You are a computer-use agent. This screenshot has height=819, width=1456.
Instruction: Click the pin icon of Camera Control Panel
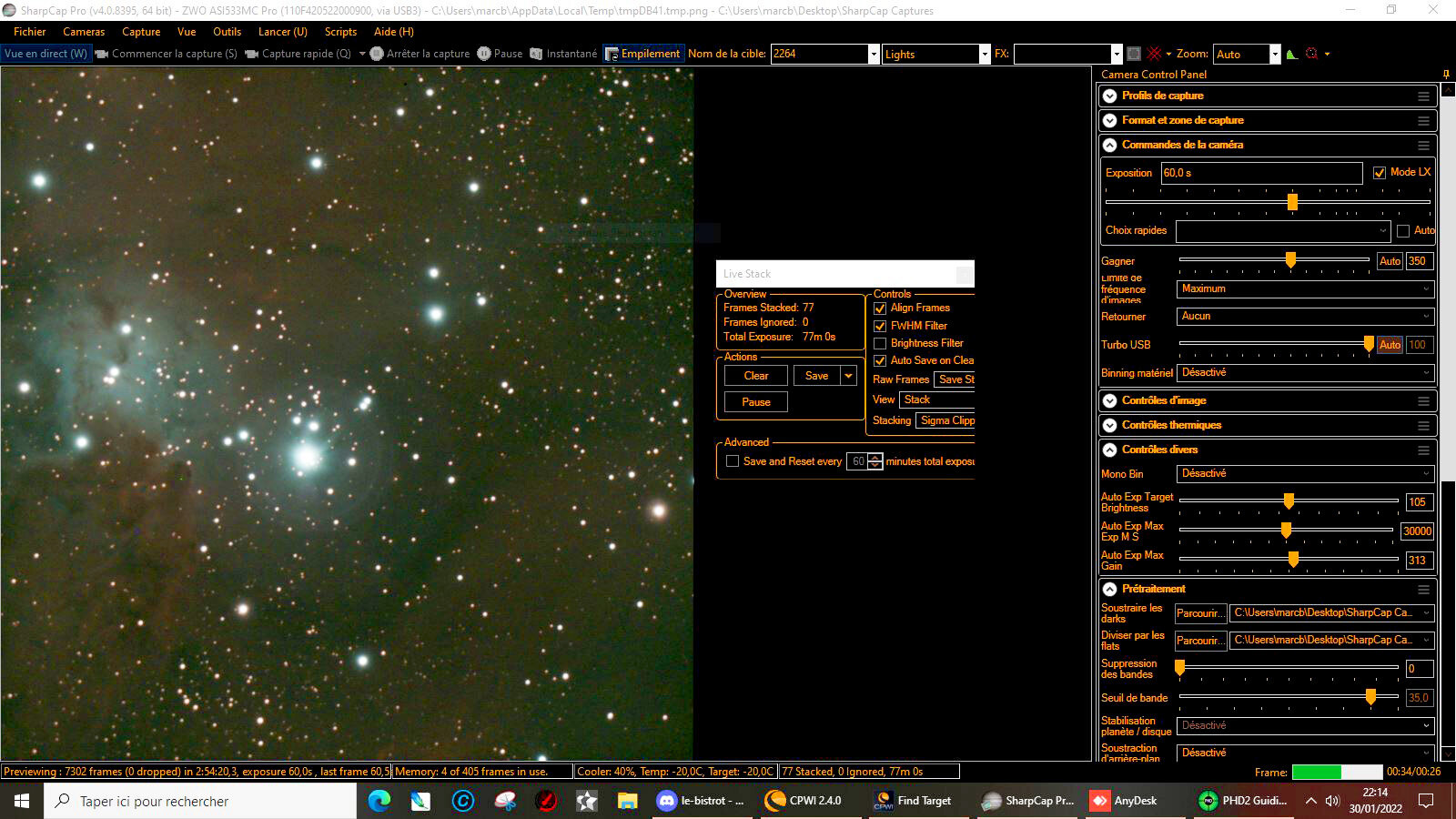(x=1446, y=74)
